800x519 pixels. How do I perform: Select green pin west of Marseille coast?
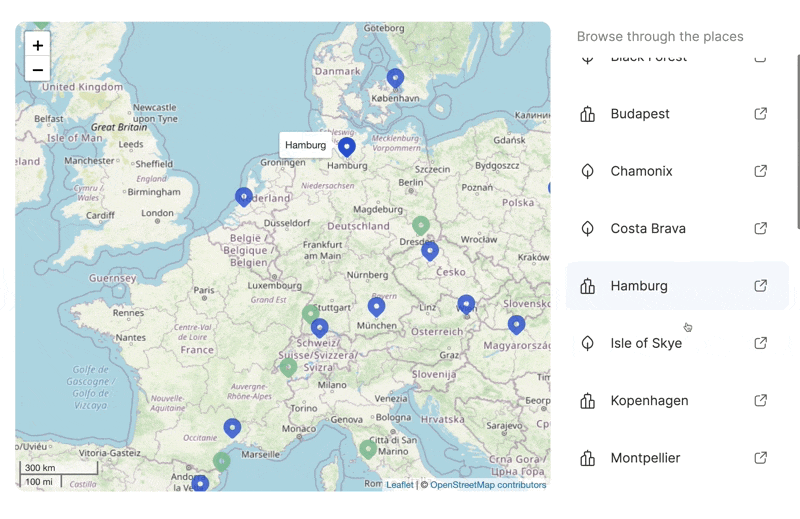[x=221, y=461]
